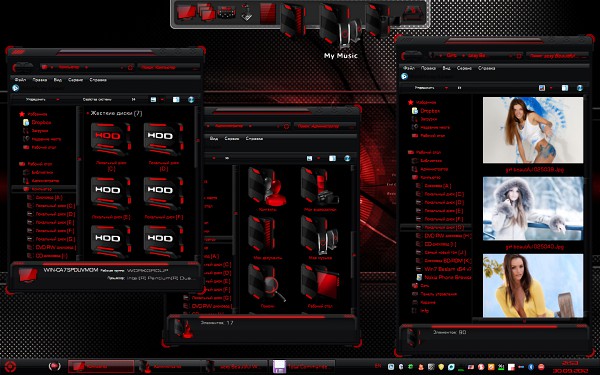This screenshot has width=600, height=375.
Task: Open Справка menu in Администратор window
Action: [254, 139]
